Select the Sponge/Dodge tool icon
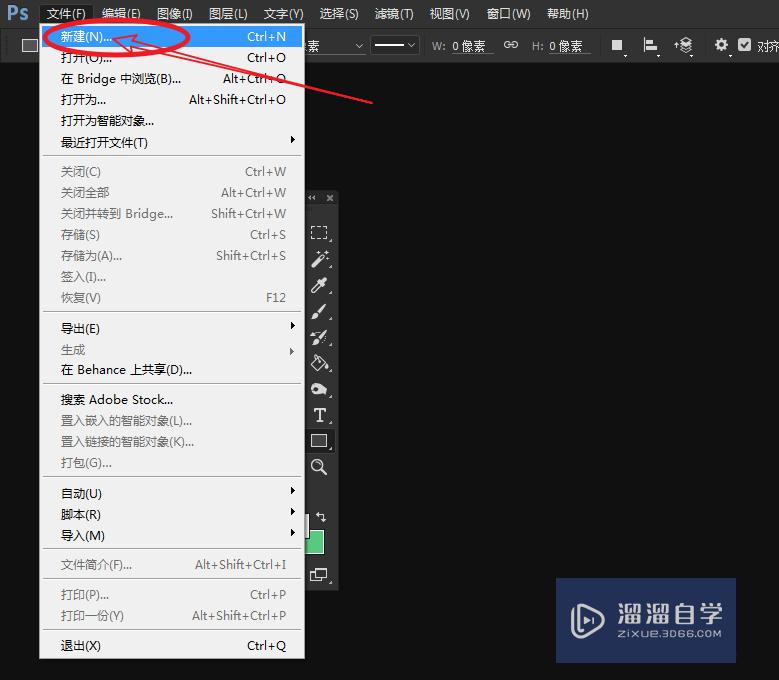Viewport: 779px width, 680px height. point(319,389)
